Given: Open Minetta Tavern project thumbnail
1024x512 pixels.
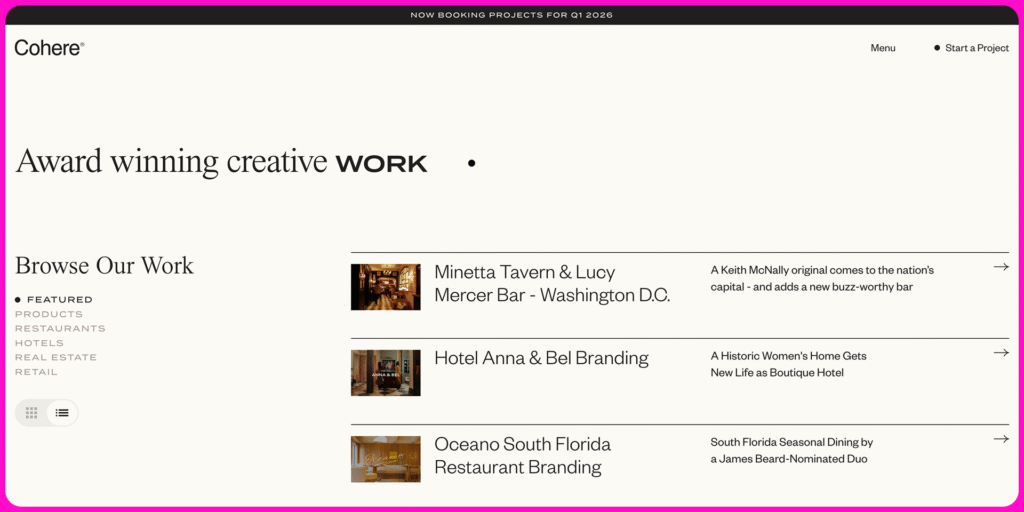Looking at the screenshot, I should [x=385, y=287].
